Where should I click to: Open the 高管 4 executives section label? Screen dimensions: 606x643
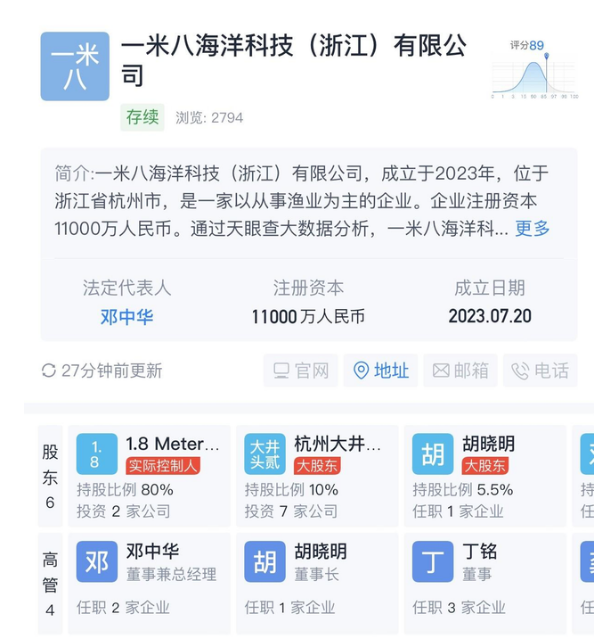point(50,584)
